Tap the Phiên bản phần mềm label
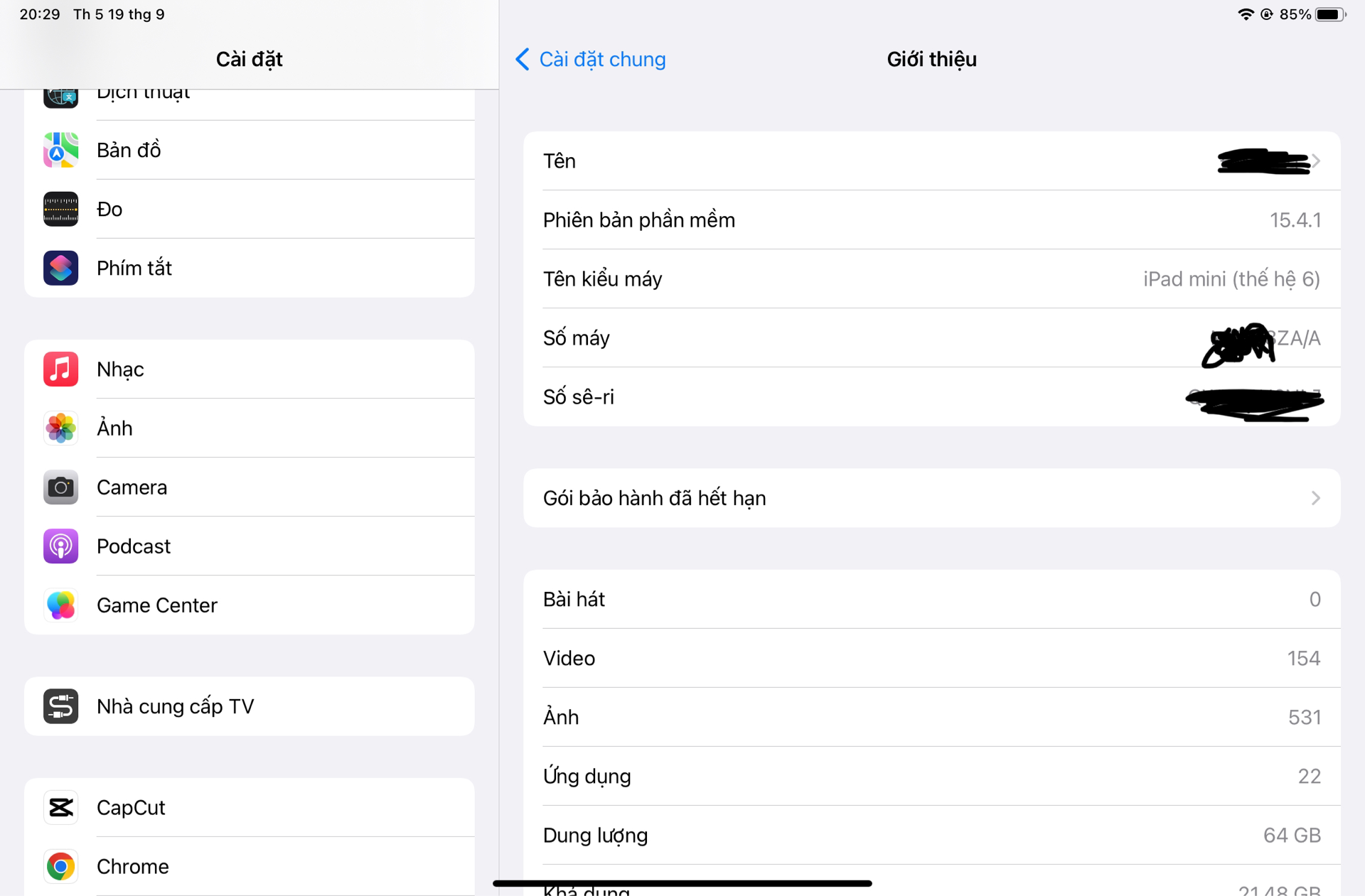1365x896 pixels. click(x=639, y=220)
